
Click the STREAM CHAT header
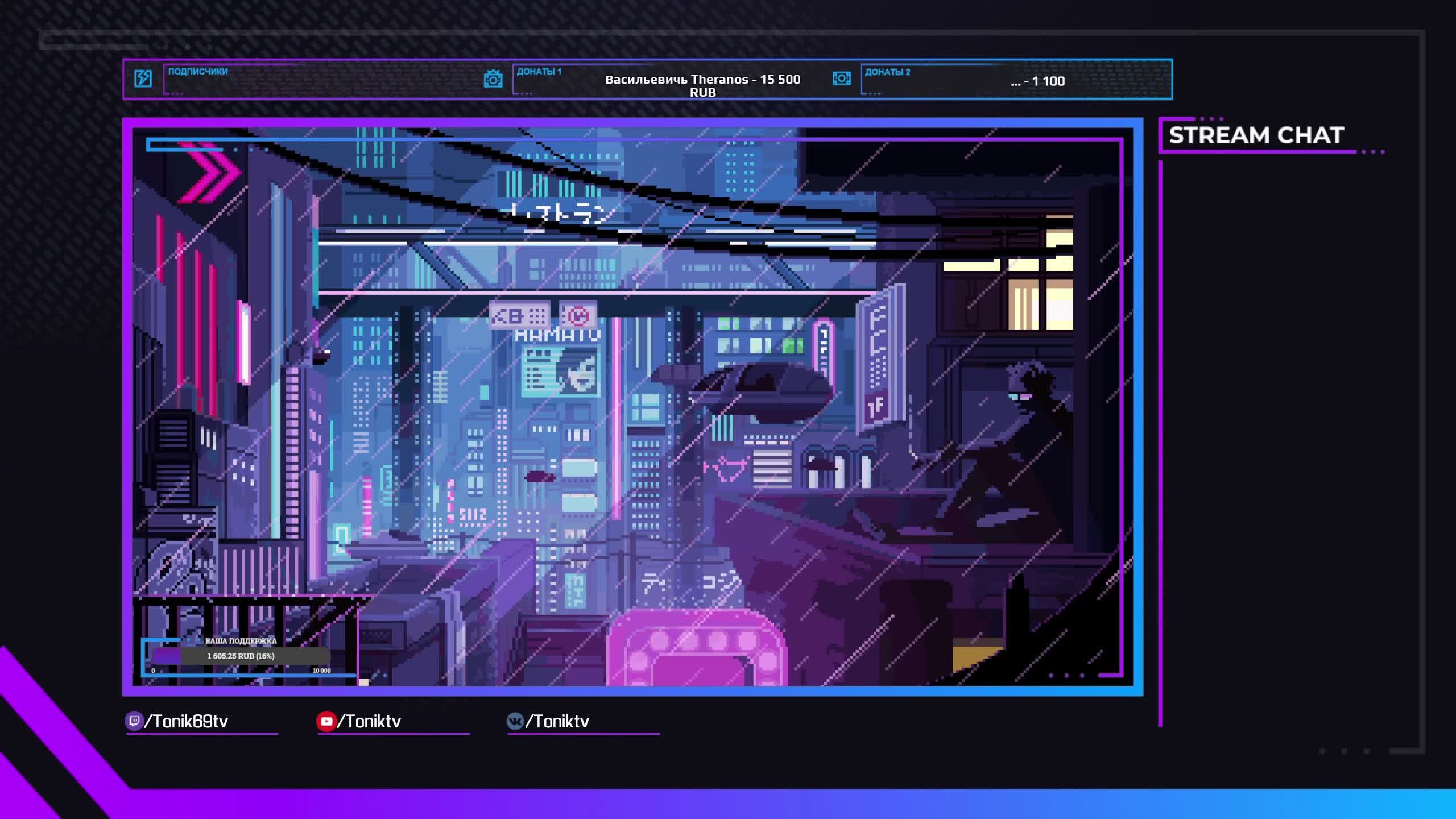tap(1256, 135)
